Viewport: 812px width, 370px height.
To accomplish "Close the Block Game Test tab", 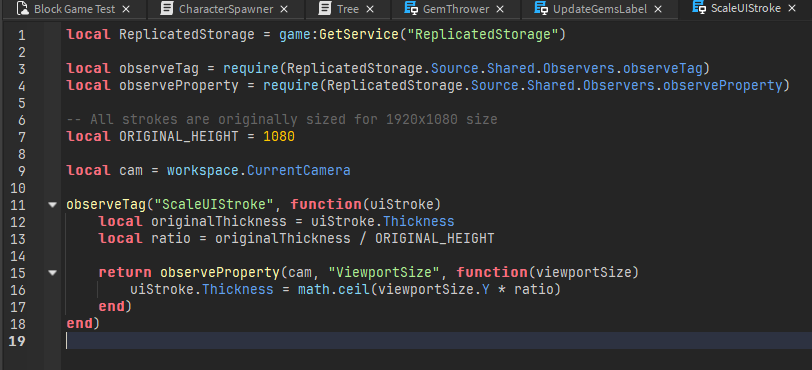I will (126, 9).
